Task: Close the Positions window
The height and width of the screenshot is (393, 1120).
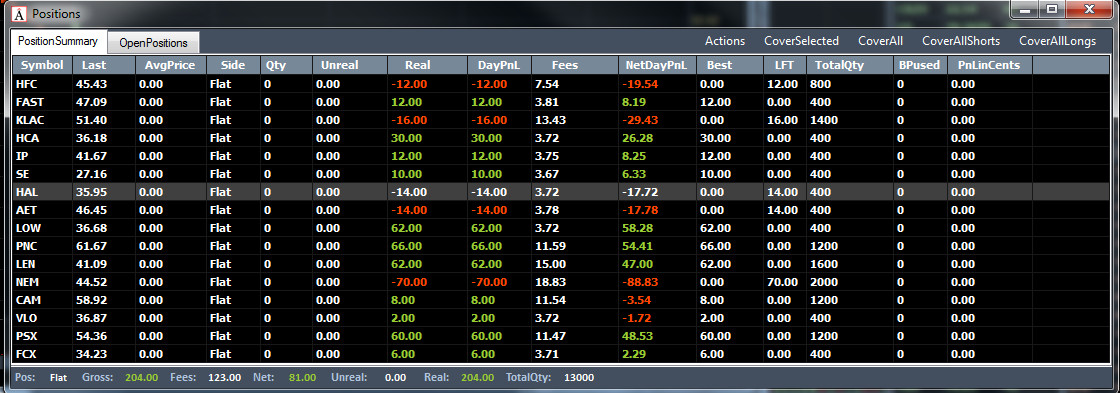Action: click(1089, 10)
